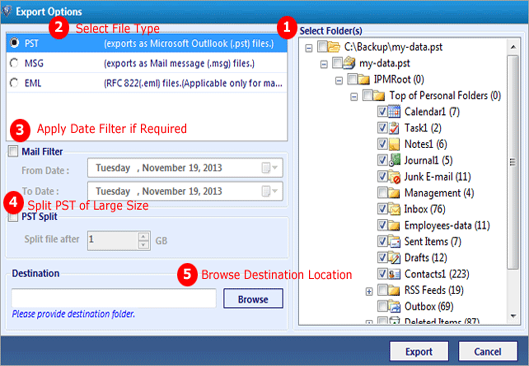Collapse the Top of Personal Folders node

tap(354, 97)
